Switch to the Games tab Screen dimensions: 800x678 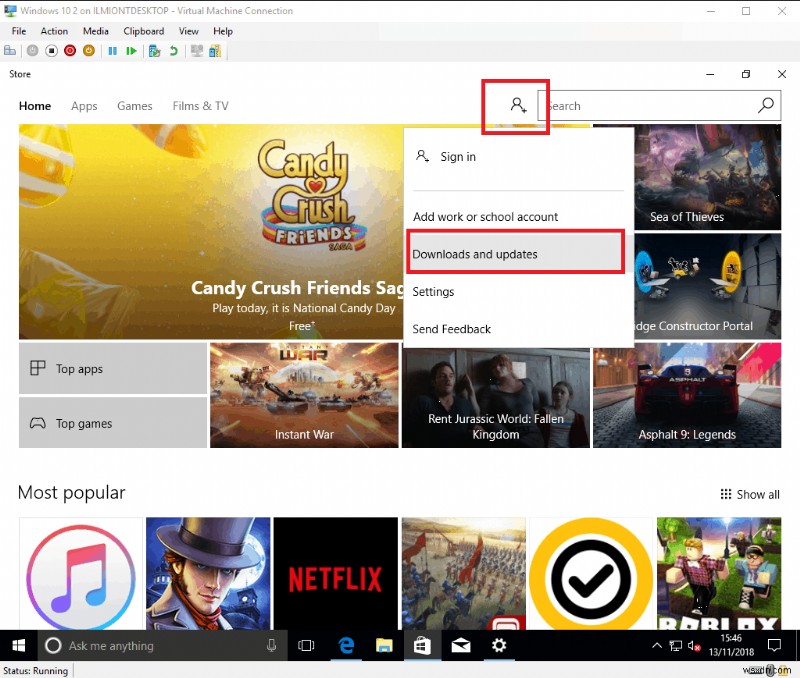click(134, 105)
